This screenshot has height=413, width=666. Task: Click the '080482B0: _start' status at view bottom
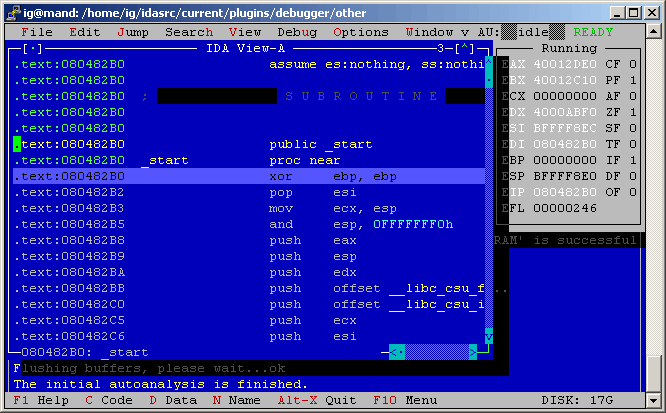point(85,353)
